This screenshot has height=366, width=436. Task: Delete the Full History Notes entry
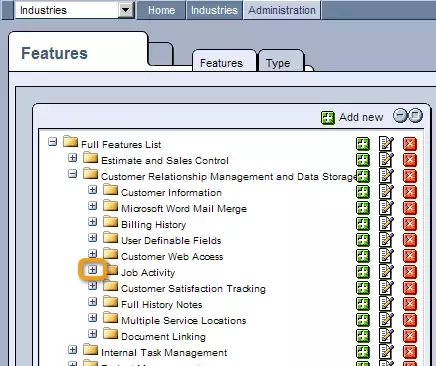410,304
